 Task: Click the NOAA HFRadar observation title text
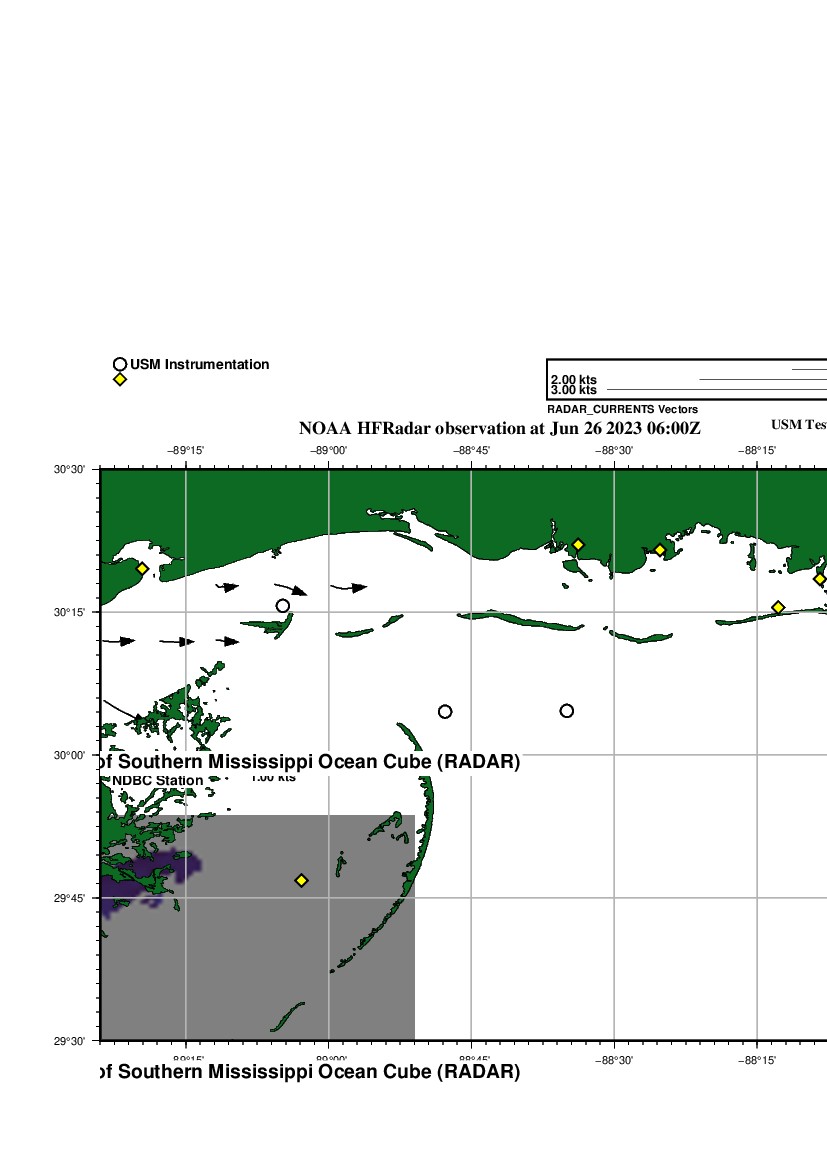(500, 428)
